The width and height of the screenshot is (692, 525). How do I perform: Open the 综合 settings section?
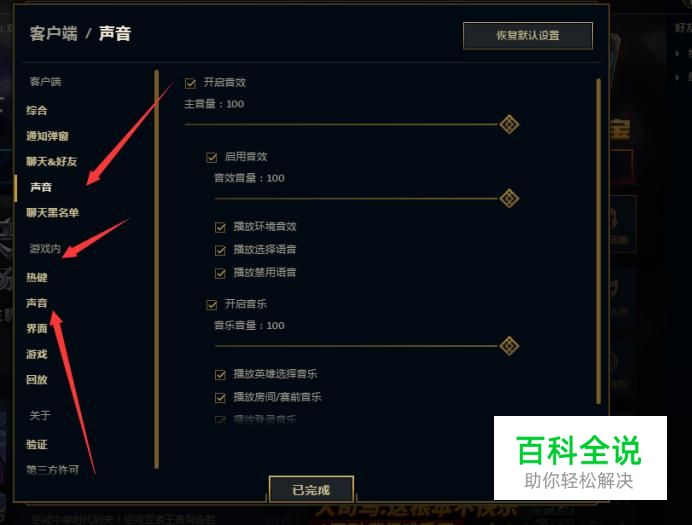(37, 110)
